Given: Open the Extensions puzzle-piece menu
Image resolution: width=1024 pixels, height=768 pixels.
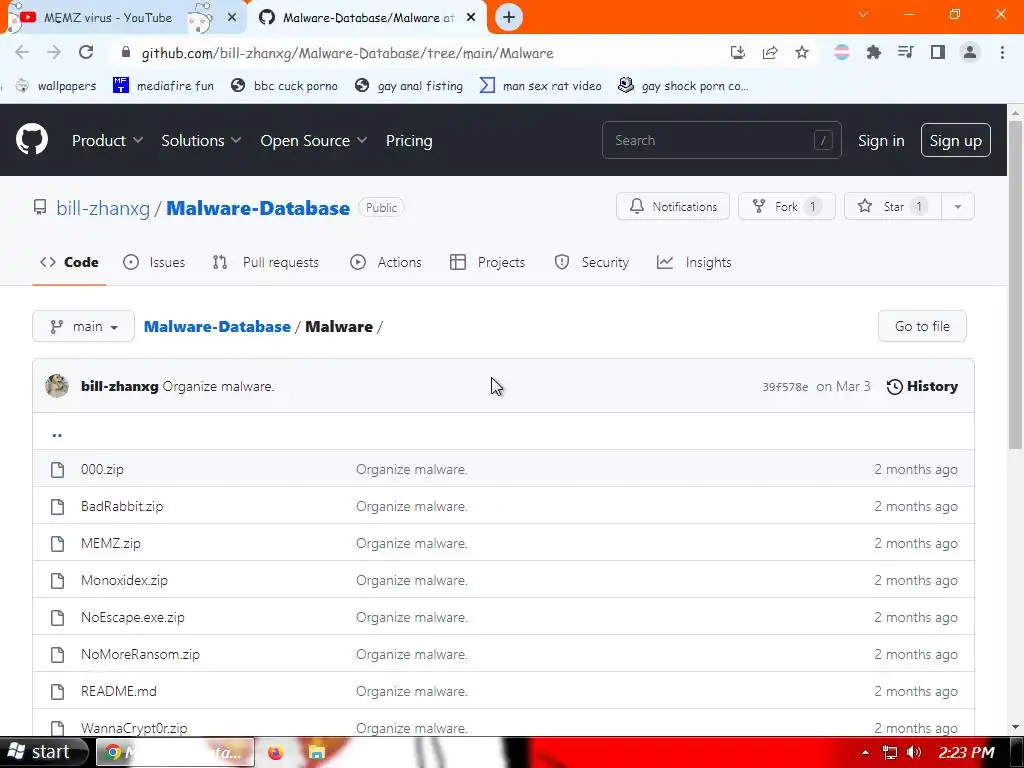Looking at the screenshot, I should click(874, 53).
